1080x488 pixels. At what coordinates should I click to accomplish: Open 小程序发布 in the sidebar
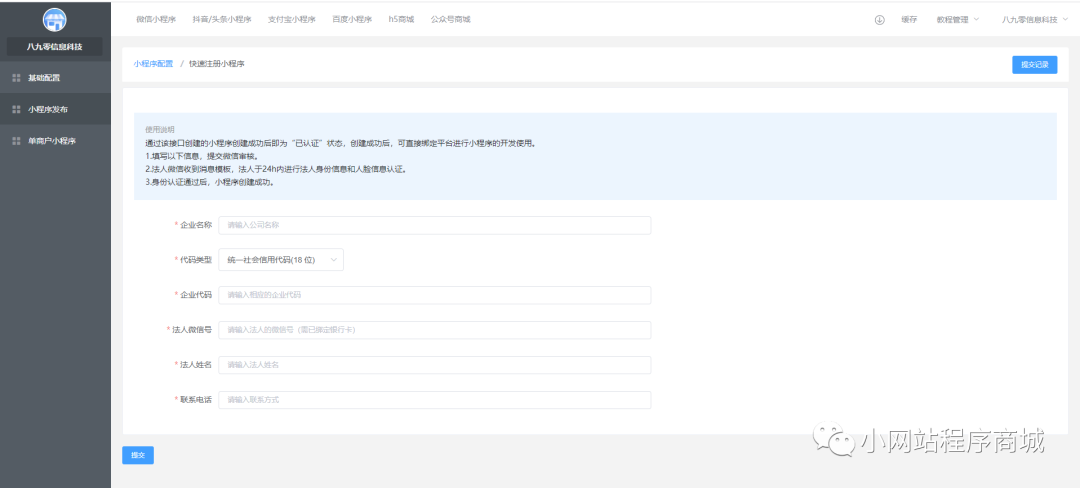(x=55, y=109)
